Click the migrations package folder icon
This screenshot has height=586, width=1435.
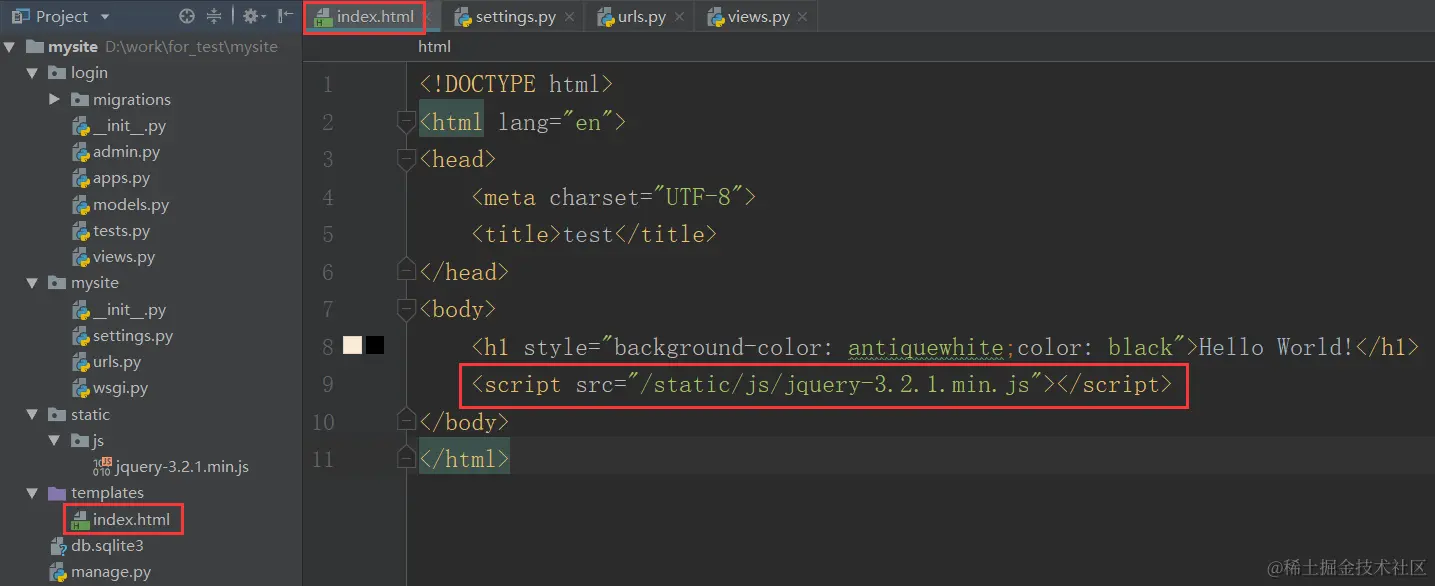pos(80,99)
